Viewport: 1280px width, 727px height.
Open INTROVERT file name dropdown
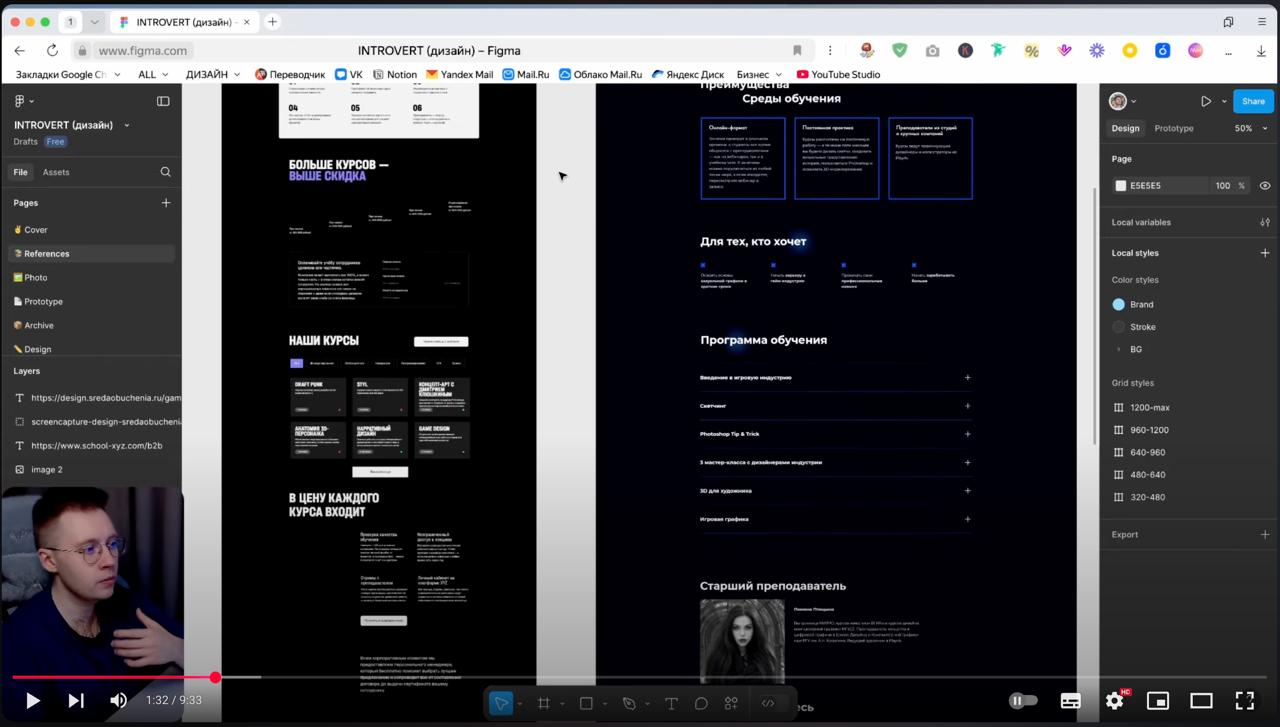click(126, 125)
